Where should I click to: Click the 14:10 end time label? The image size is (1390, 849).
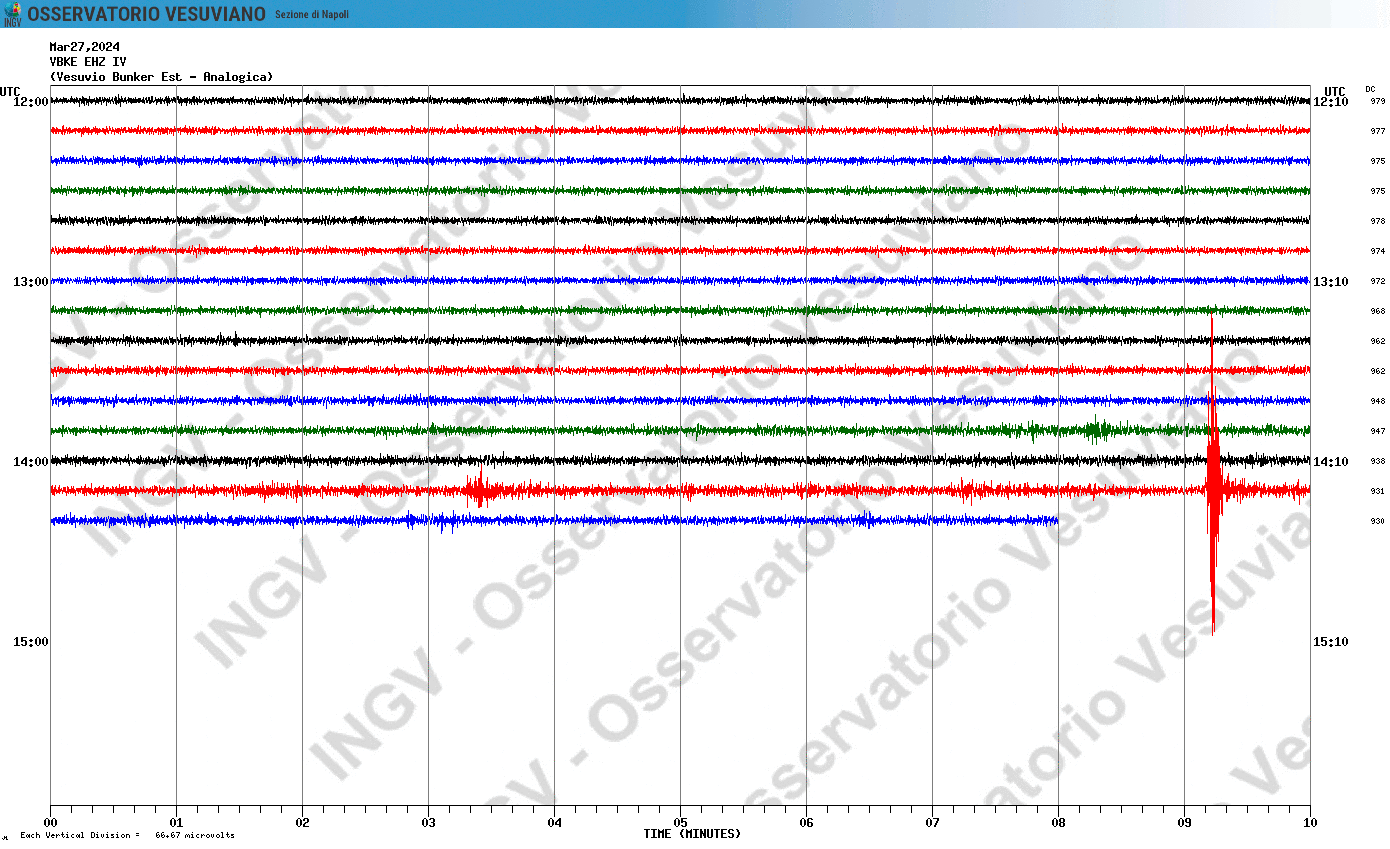[1331, 461]
